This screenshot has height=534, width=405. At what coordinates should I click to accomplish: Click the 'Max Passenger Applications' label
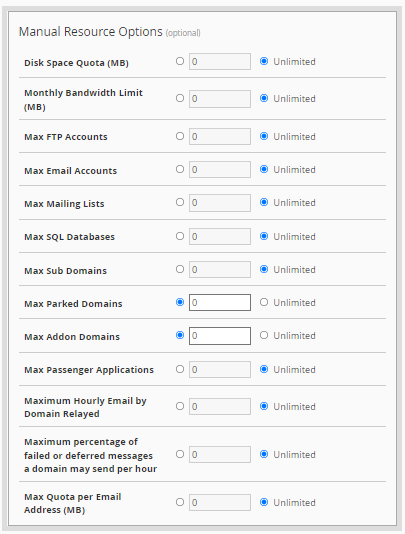89,370
